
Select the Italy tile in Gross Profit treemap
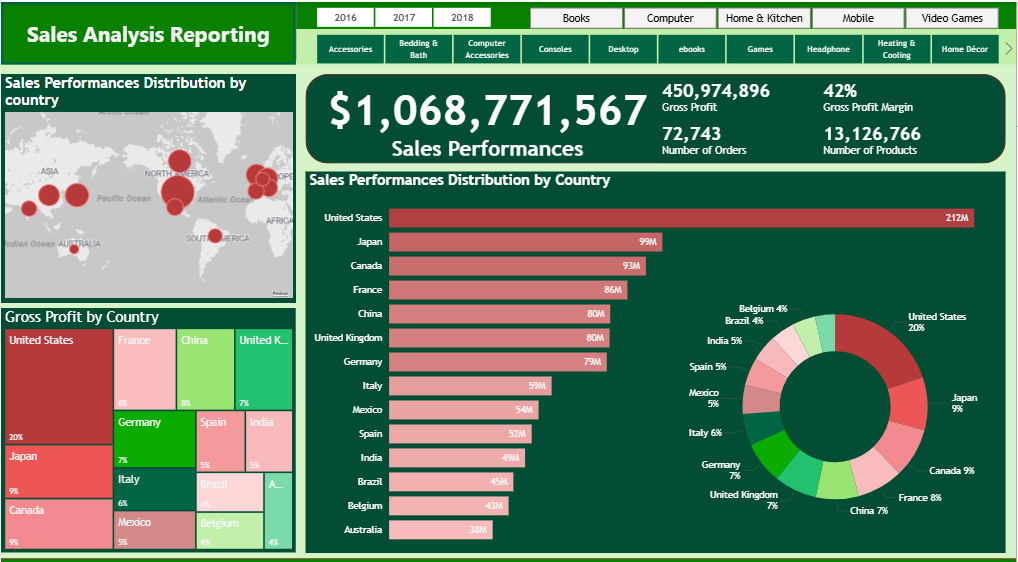coord(154,489)
